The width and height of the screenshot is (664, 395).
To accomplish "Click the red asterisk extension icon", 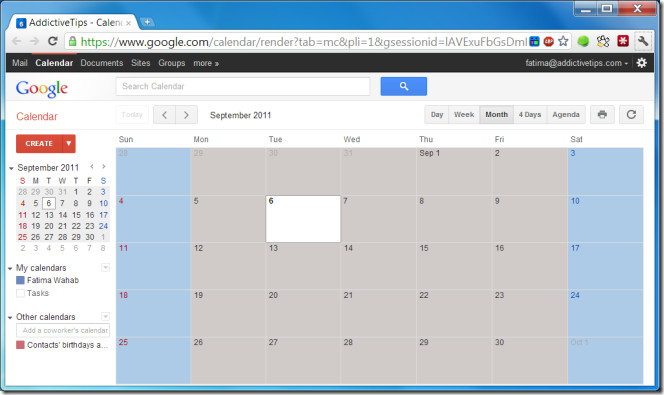I will tap(623, 41).
